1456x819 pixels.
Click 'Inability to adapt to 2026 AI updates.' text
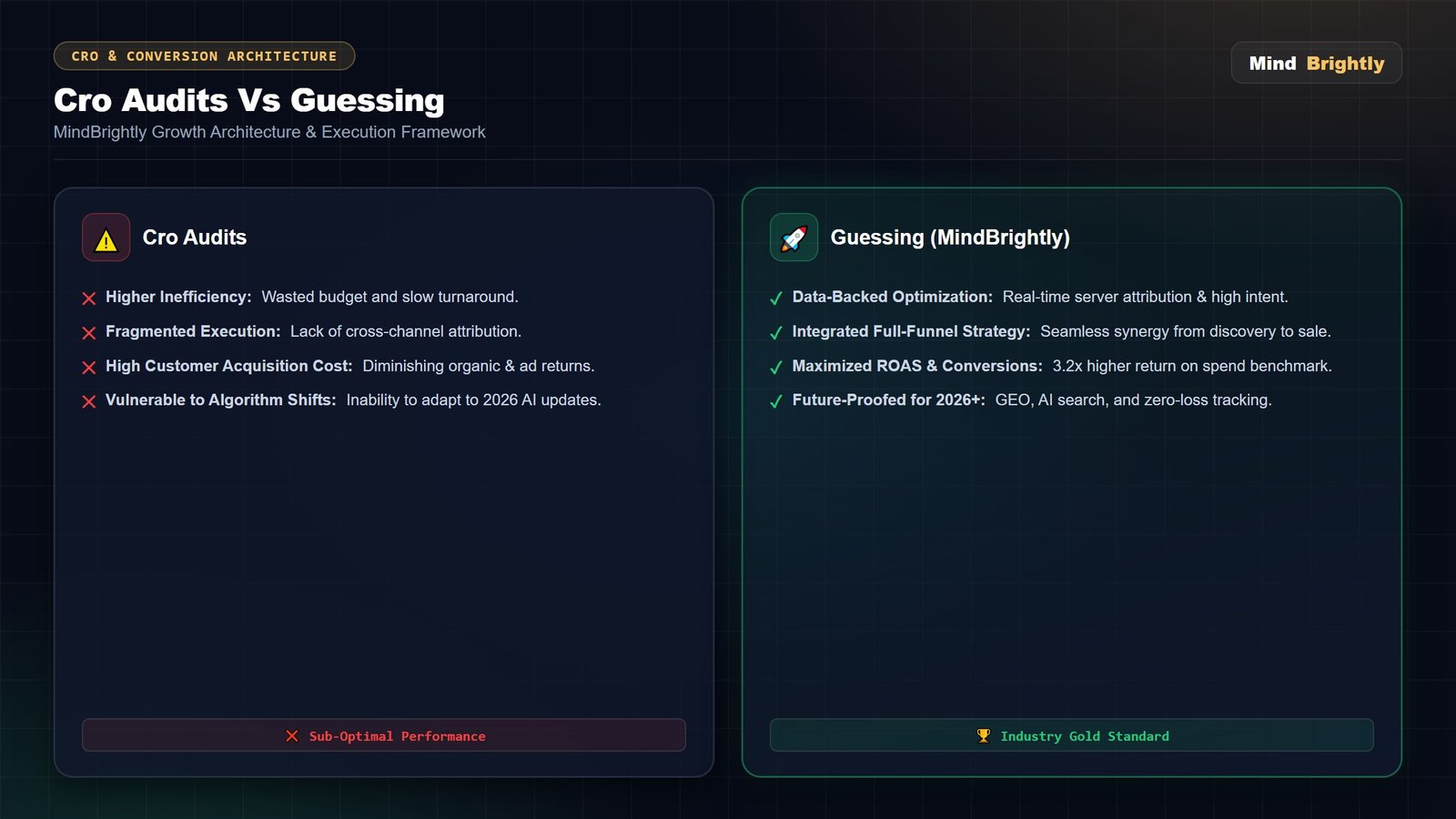[x=474, y=399]
